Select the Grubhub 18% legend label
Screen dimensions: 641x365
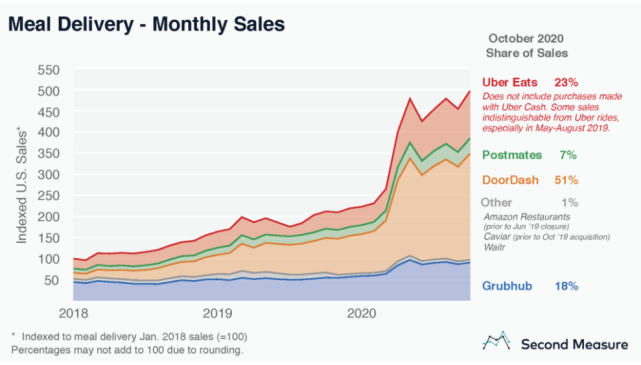point(530,286)
